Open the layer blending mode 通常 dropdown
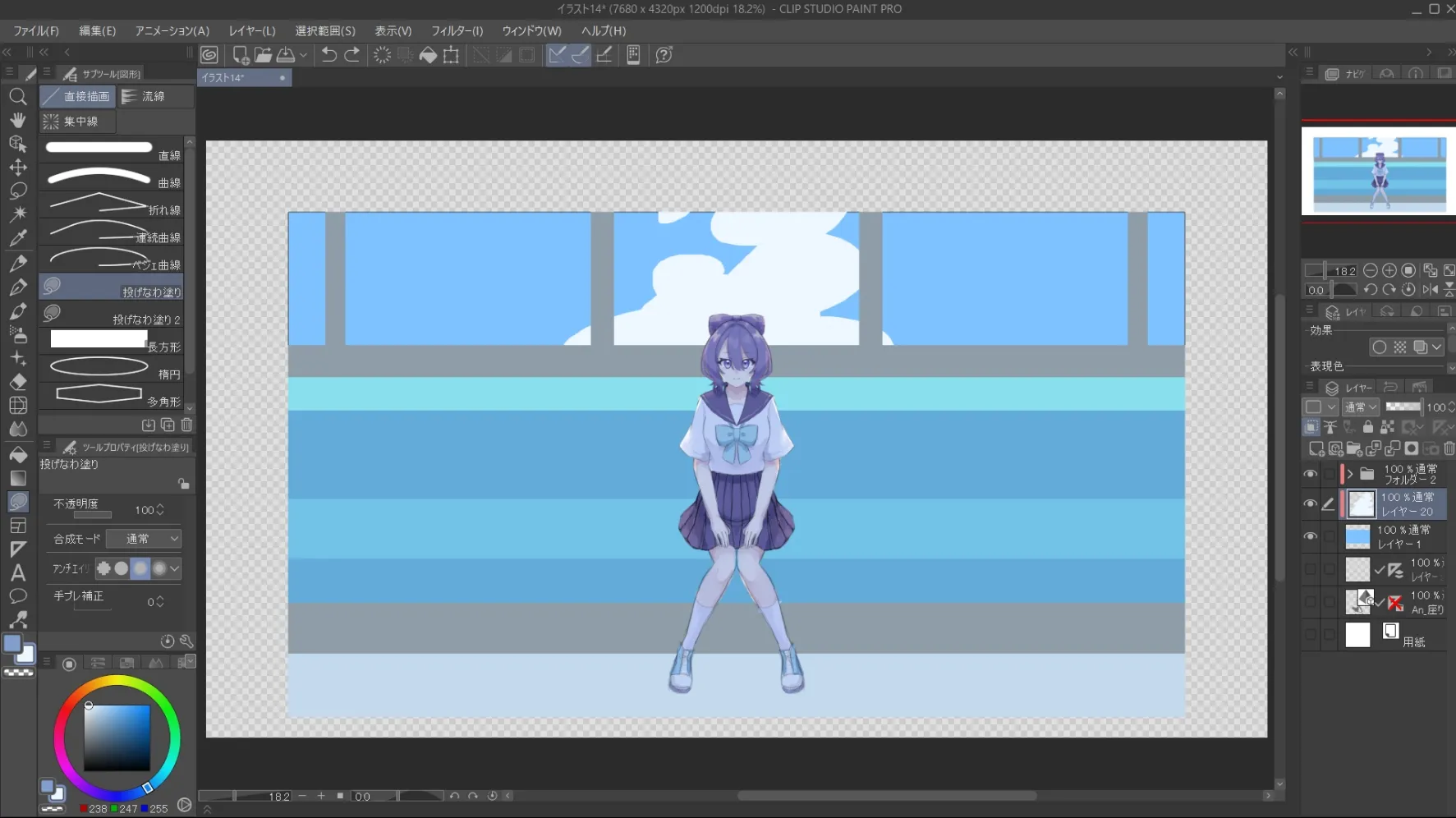1456x818 pixels. [1360, 407]
